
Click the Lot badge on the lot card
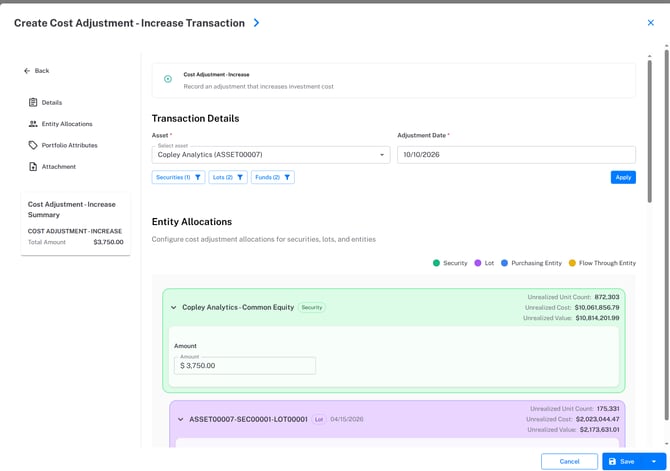point(319,419)
